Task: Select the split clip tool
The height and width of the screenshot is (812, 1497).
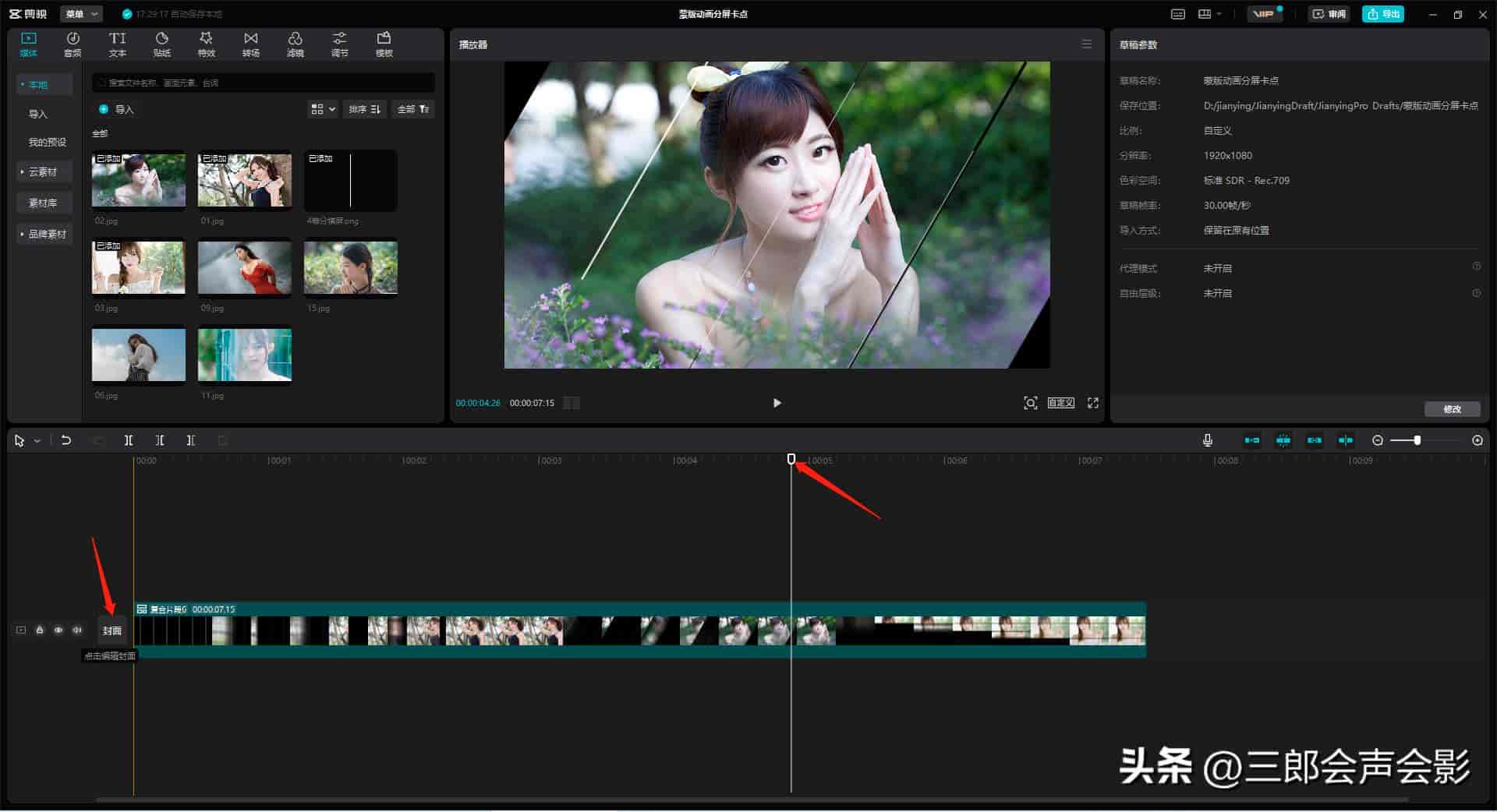Action: pyautogui.click(x=129, y=440)
